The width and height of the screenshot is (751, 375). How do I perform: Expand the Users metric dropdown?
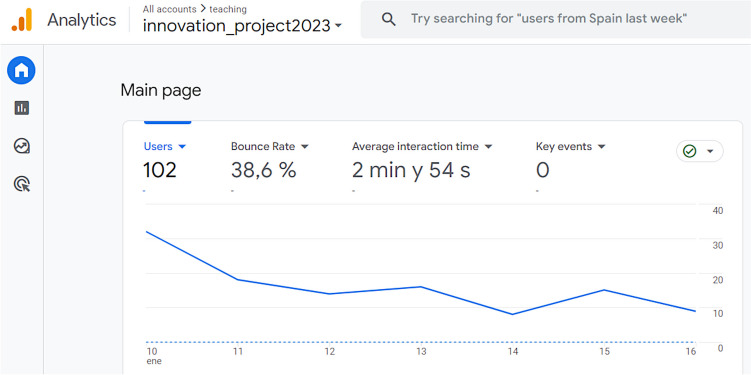[182, 147]
